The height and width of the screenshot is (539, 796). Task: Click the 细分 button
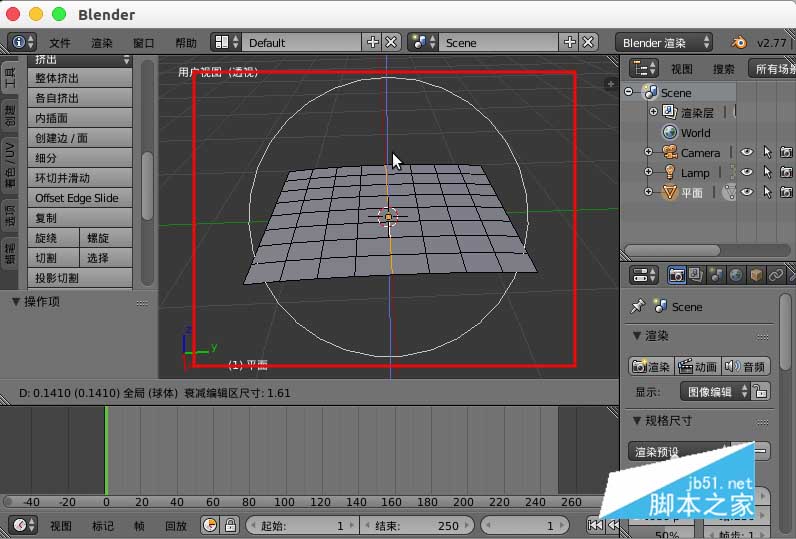point(80,158)
